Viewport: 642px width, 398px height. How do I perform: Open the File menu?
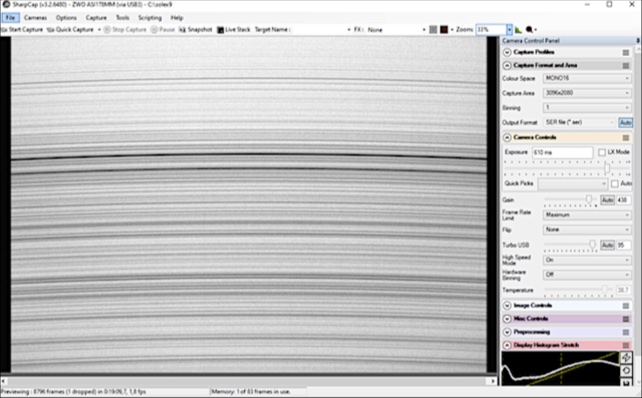(x=10, y=18)
